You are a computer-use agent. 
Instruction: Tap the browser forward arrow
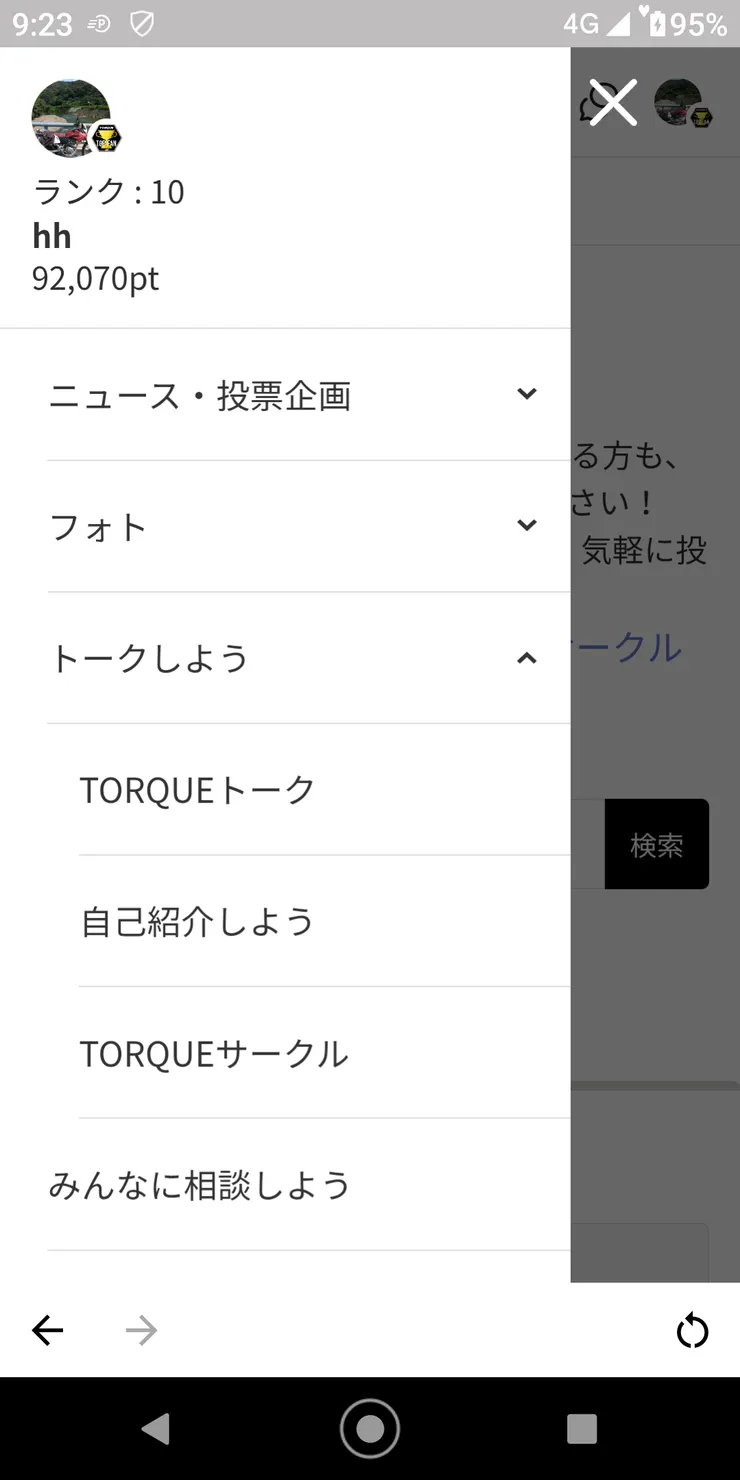point(141,1330)
